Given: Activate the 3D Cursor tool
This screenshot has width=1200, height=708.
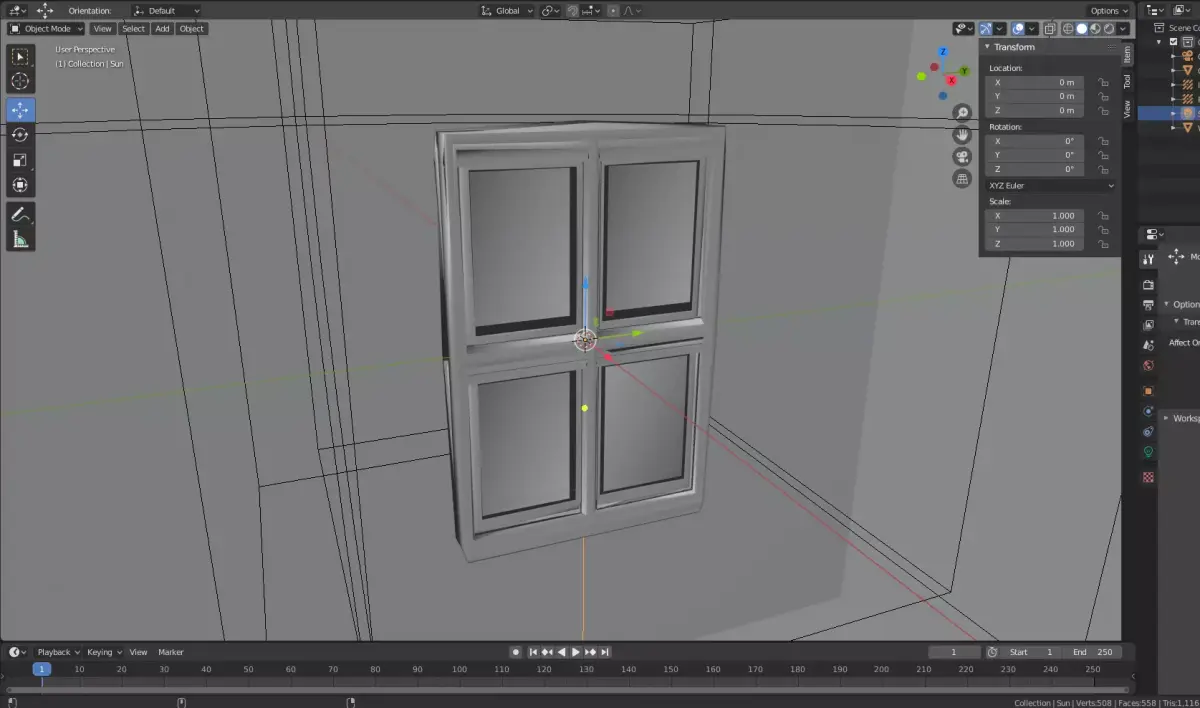Looking at the screenshot, I should (x=20, y=82).
